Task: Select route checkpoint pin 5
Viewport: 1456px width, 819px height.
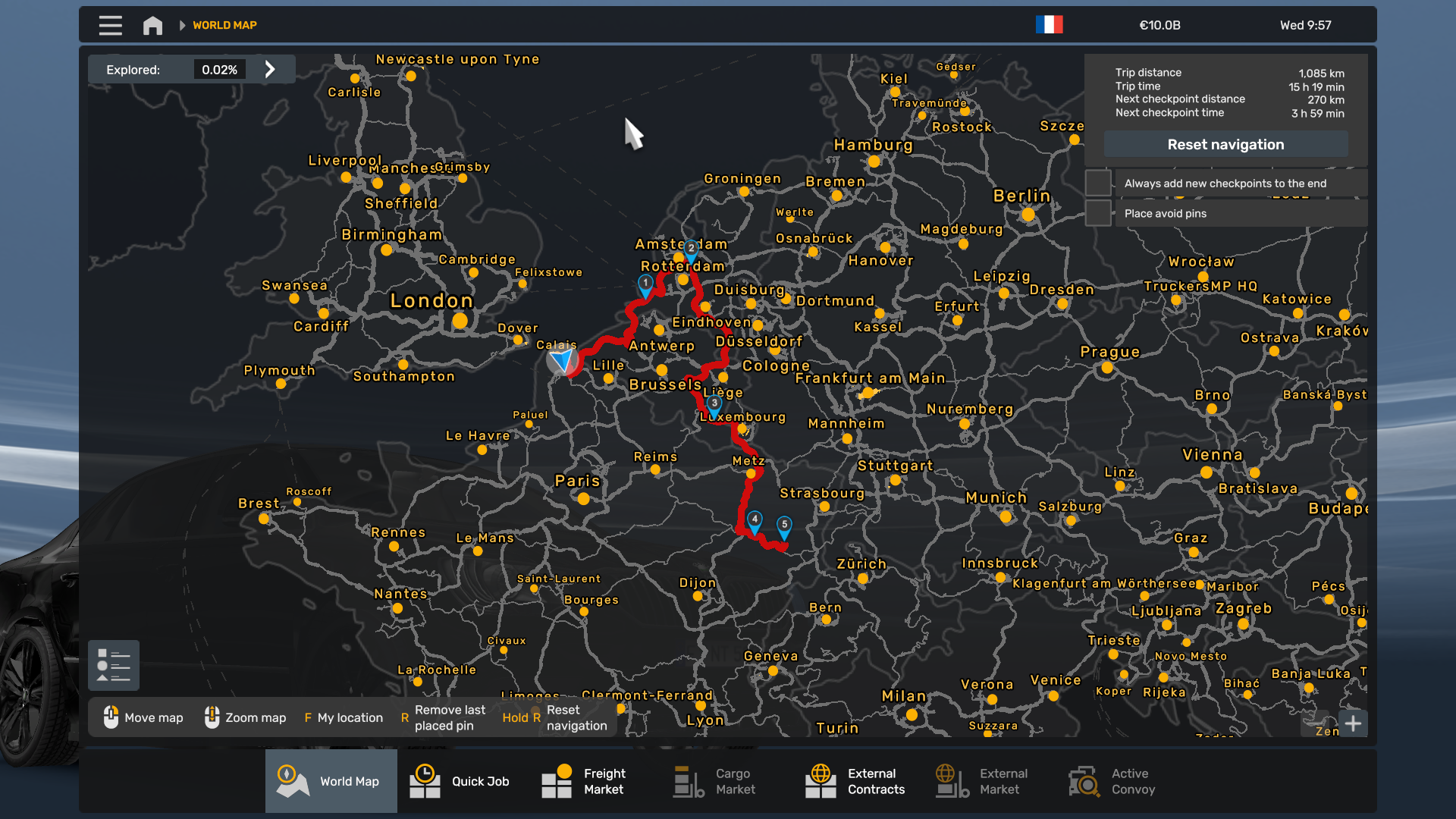Action: click(x=784, y=526)
